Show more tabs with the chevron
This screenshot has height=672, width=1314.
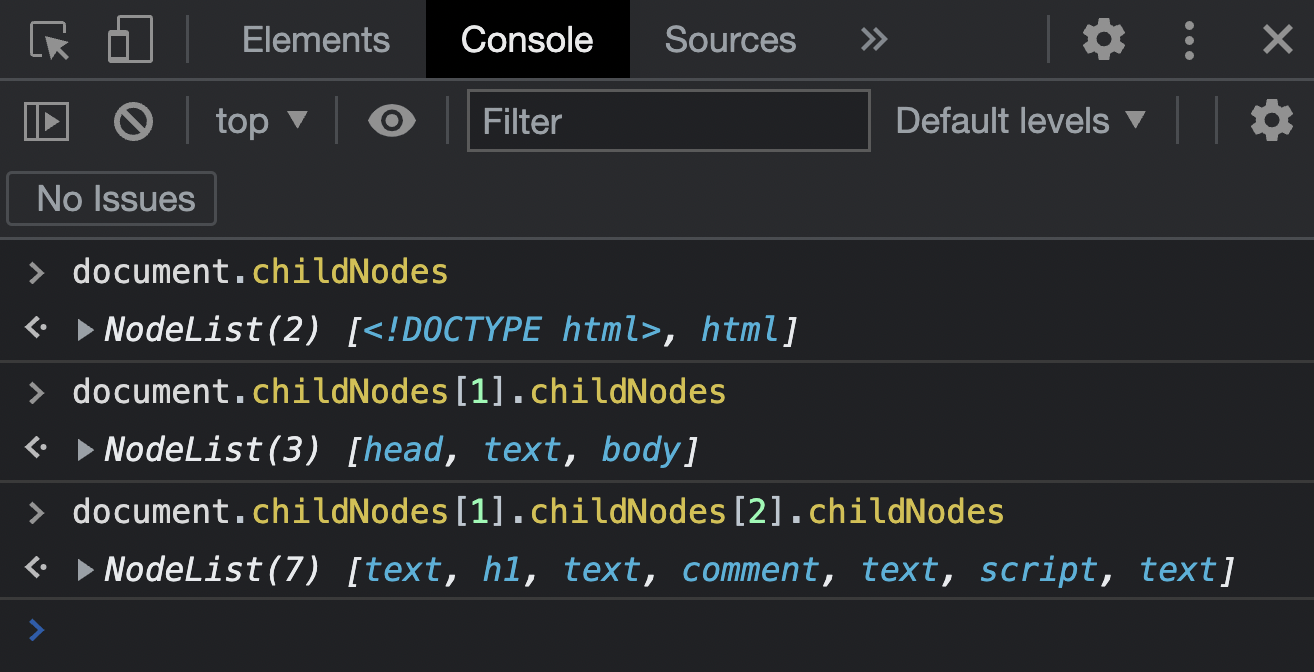[873, 40]
